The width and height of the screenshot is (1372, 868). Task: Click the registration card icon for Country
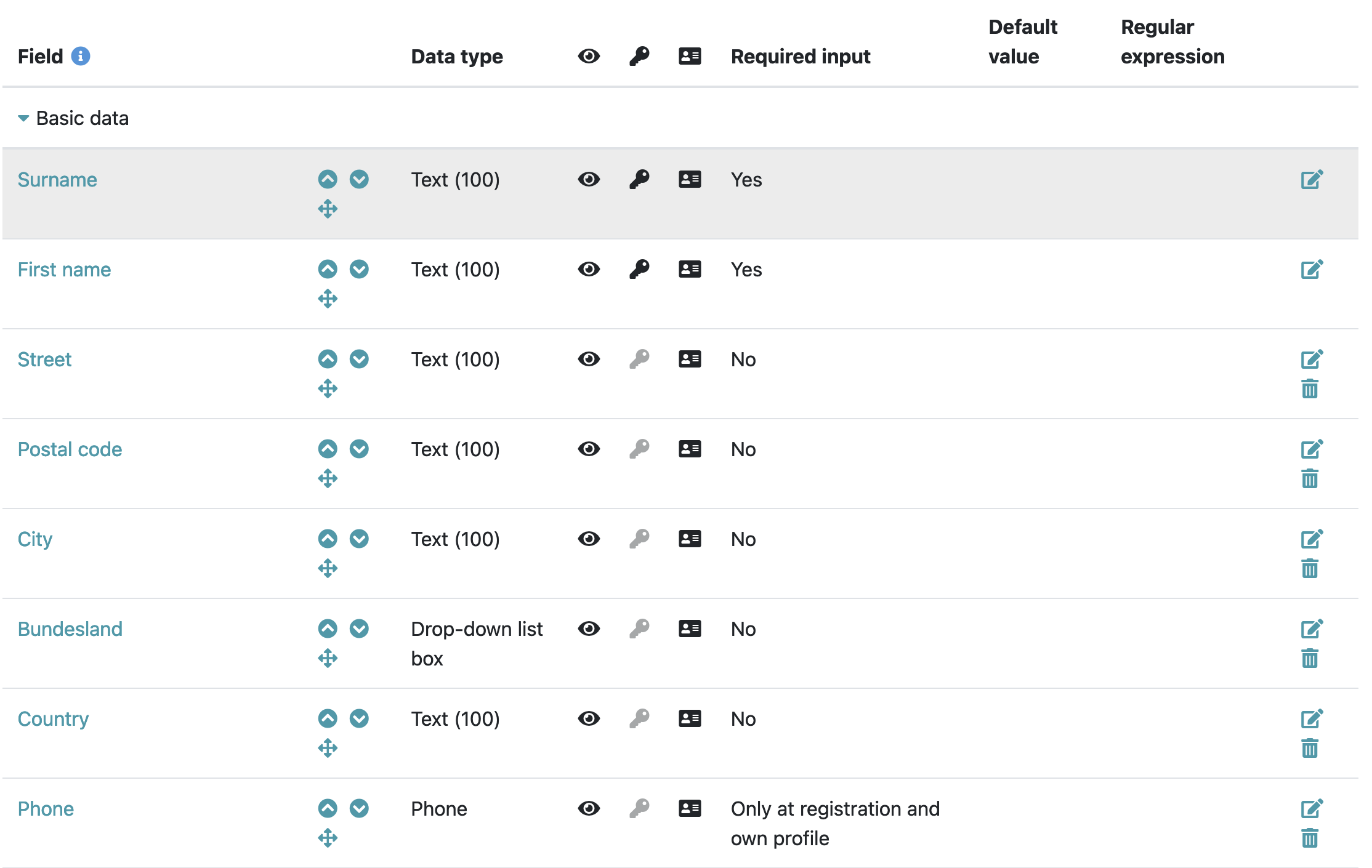[x=690, y=718]
